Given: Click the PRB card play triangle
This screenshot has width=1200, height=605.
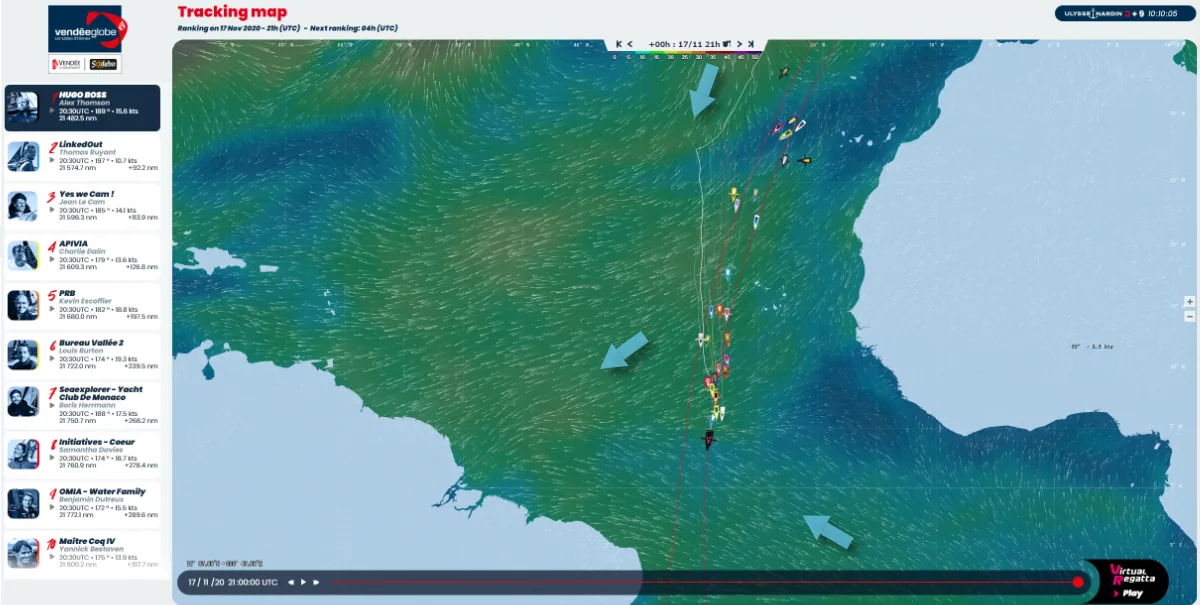Looking at the screenshot, I should [x=52, y=309].
